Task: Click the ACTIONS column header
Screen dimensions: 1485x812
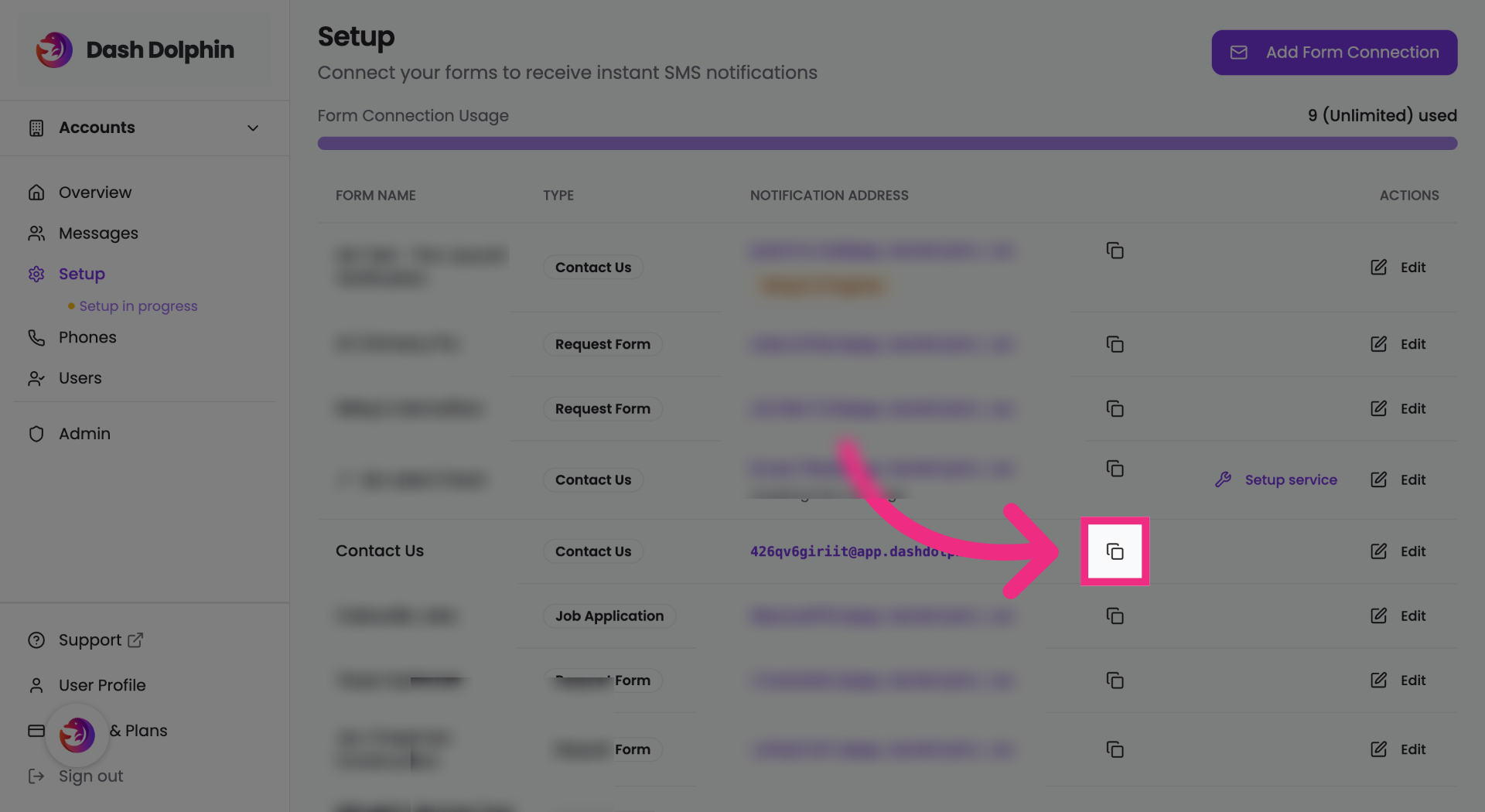Action: pos(1409,196)
